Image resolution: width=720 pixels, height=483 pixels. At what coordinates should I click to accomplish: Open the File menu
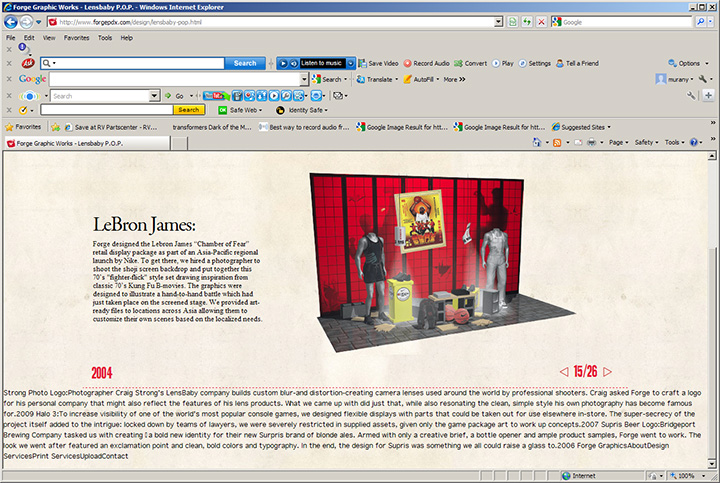coord(10,38)
